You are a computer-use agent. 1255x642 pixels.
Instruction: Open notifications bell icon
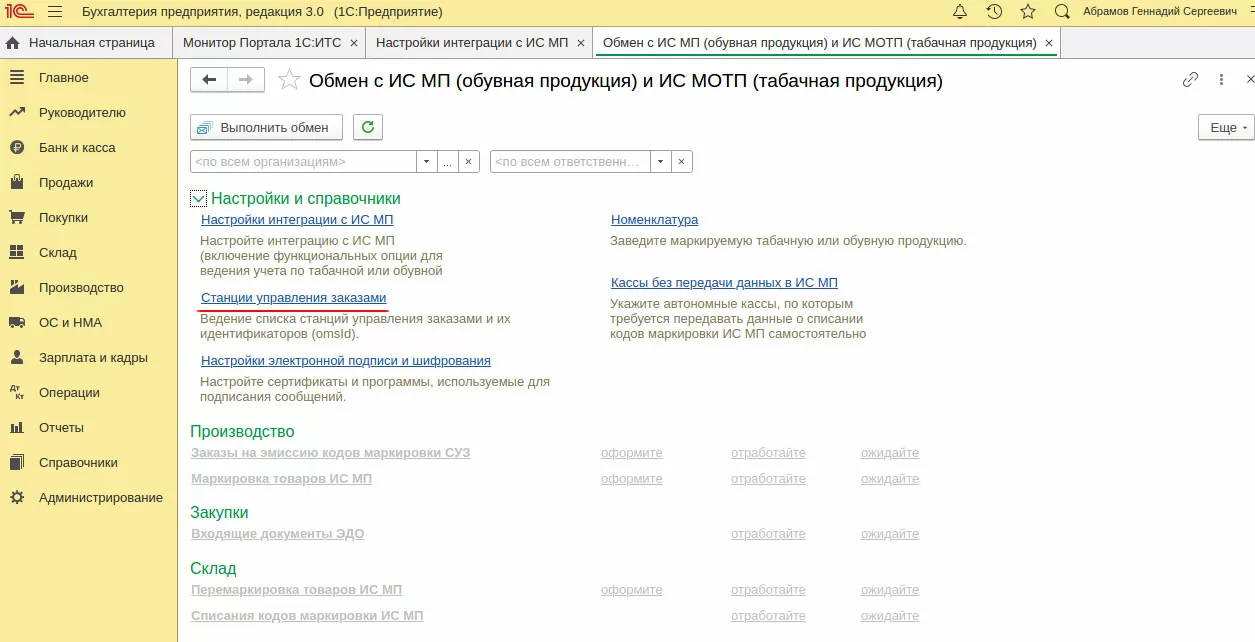pyautogui.click(x=960, y=12)
